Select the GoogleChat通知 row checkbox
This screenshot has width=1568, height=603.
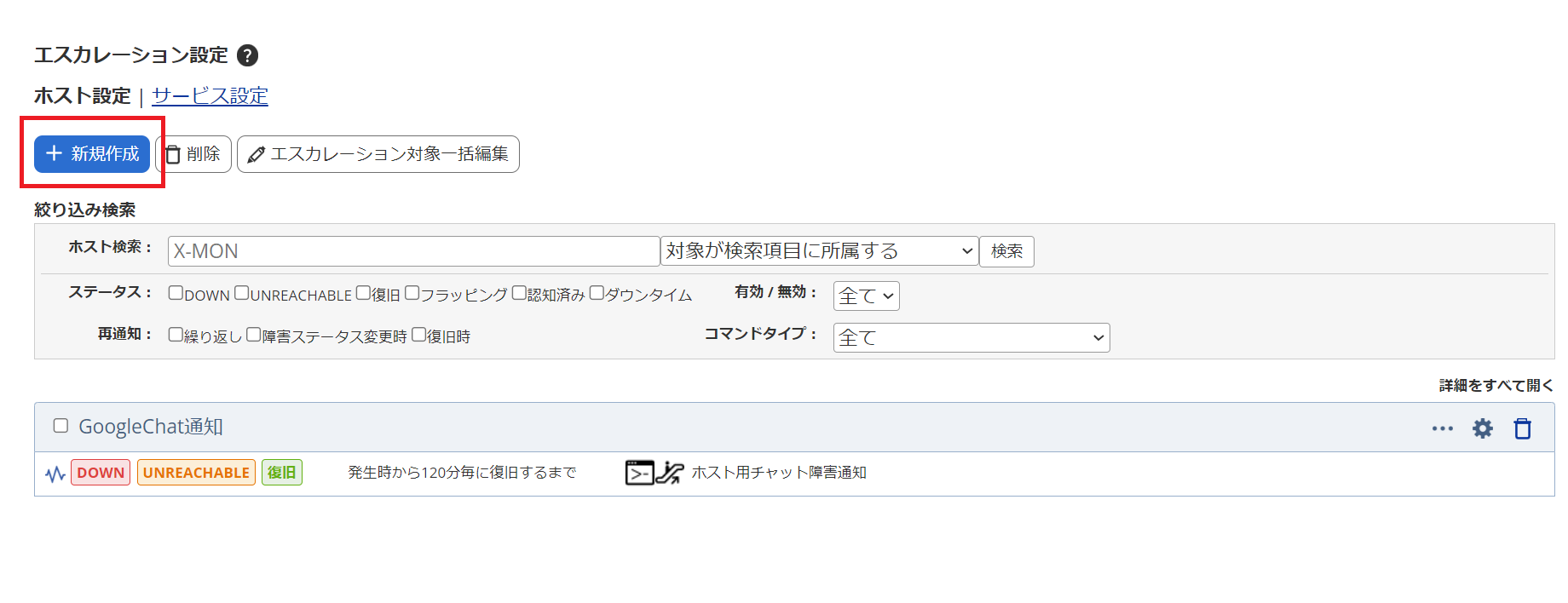click(x=61, y=426)
